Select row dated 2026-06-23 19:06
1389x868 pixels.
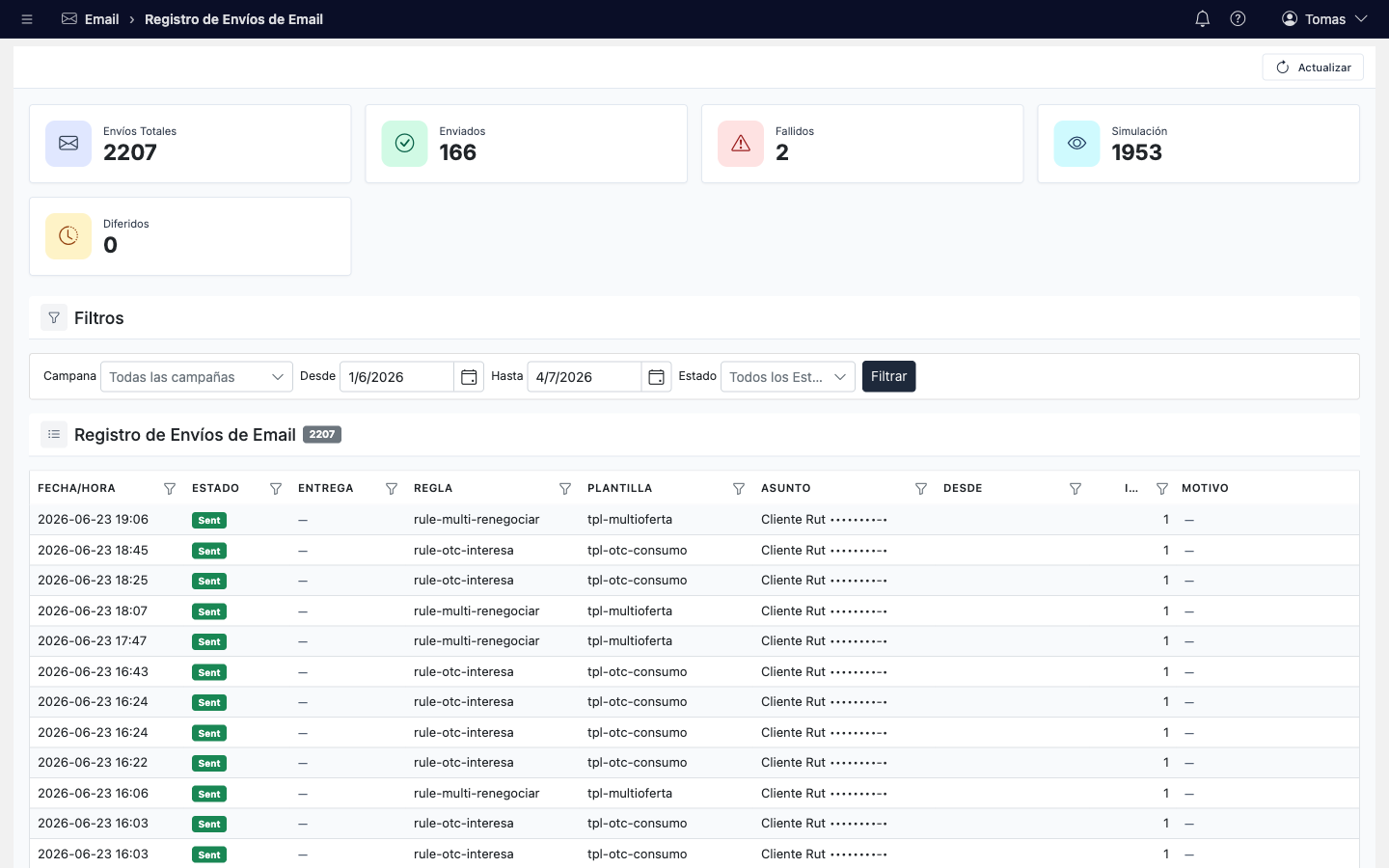694,520
